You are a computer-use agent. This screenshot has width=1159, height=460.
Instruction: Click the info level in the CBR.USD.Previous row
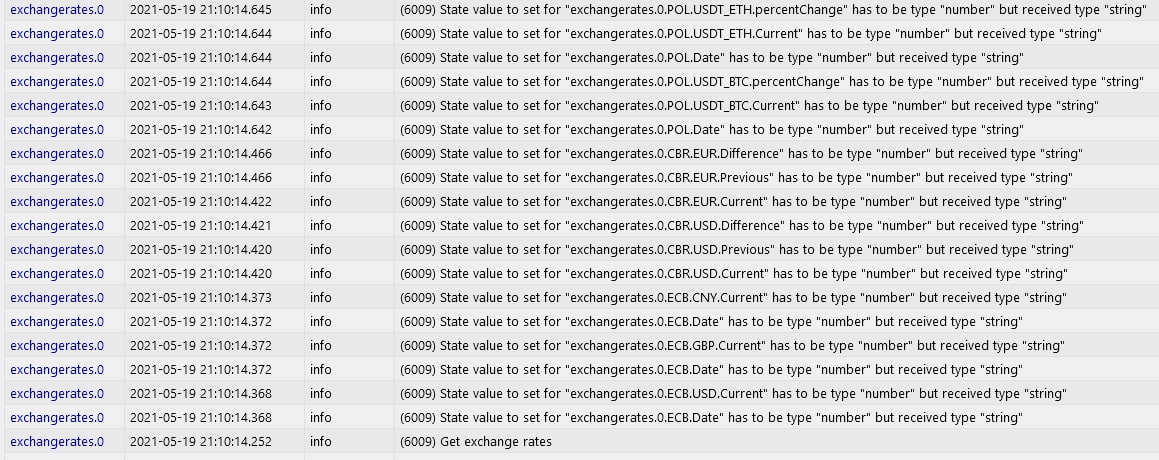pyautogui.click(x=321, y=249)
